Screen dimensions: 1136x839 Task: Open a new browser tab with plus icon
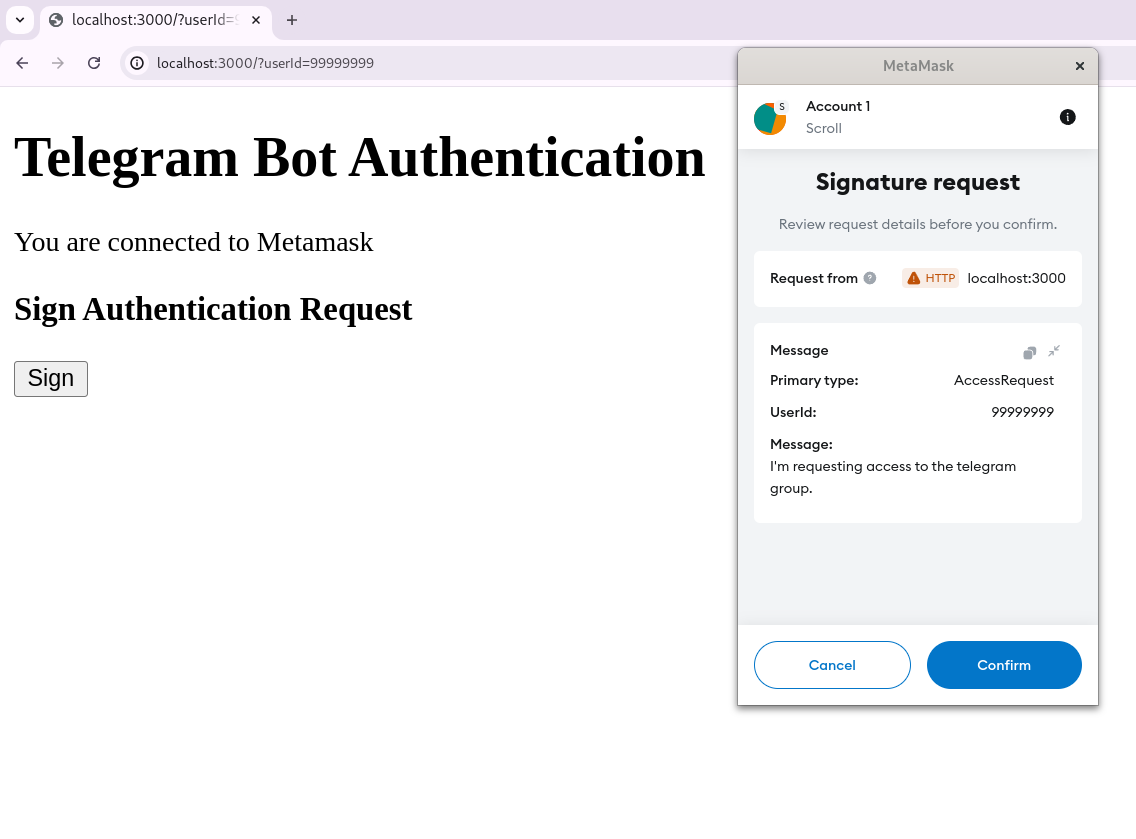(x=292, y=20)
